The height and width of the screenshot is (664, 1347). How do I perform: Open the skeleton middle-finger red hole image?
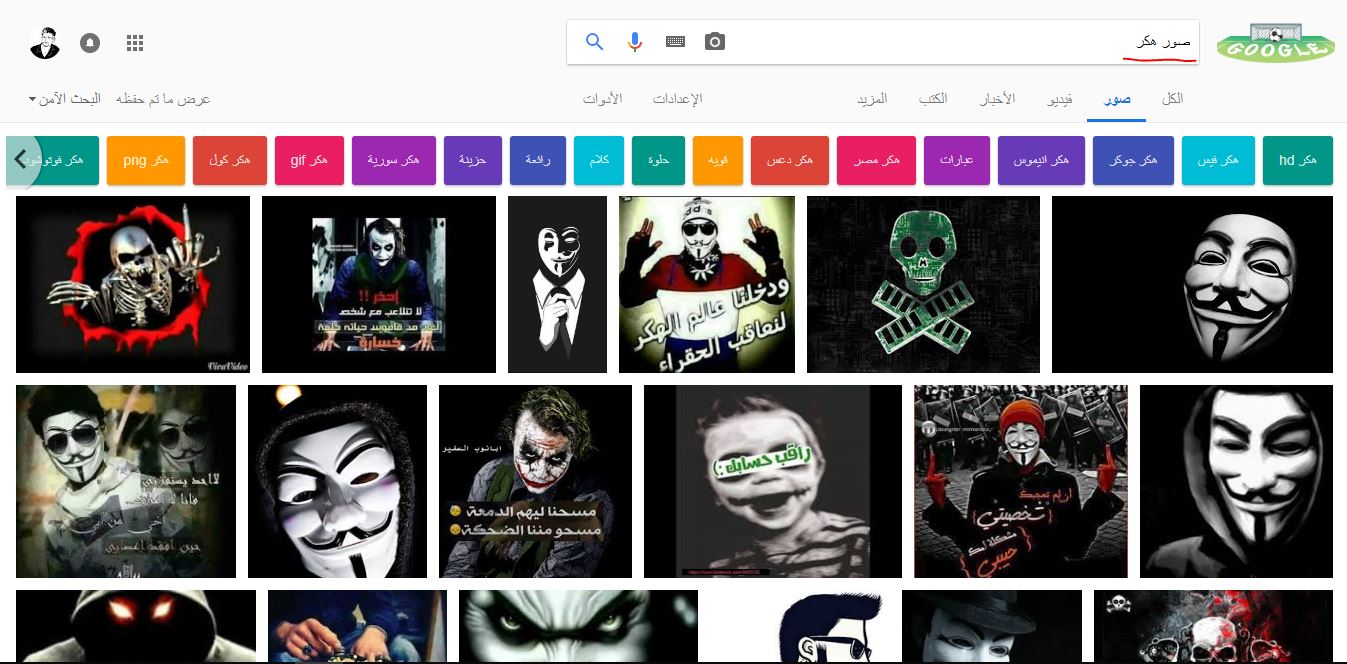[x=133, y=284]
